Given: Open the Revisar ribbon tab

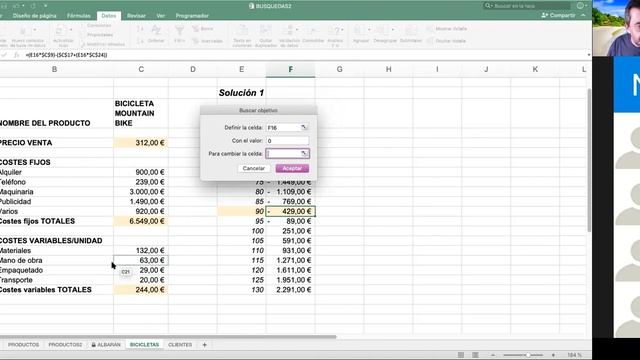Looking at the screenshot, I should click(x=136, y=16).
